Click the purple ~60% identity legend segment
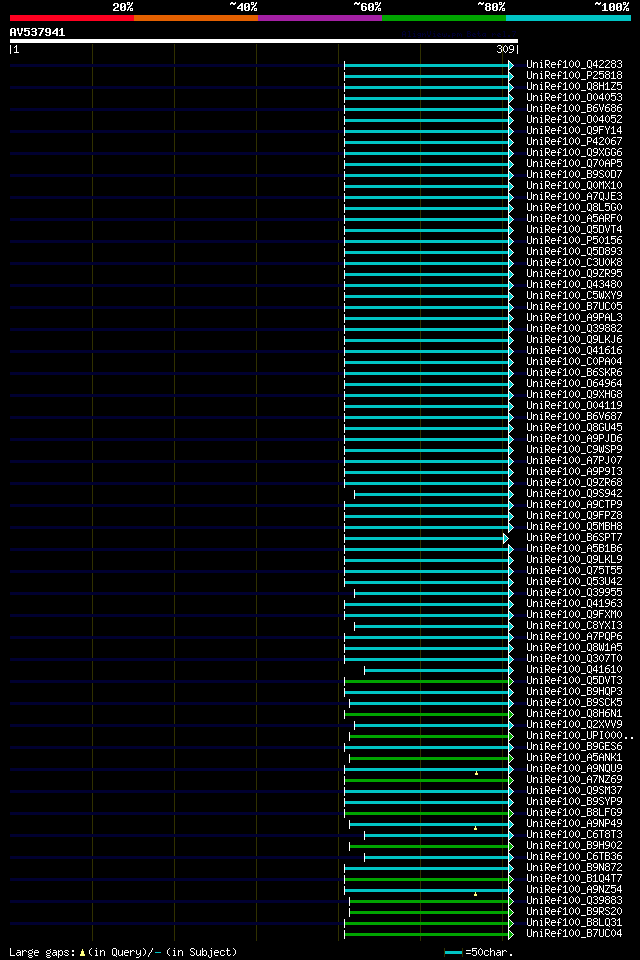 [320, 18]
